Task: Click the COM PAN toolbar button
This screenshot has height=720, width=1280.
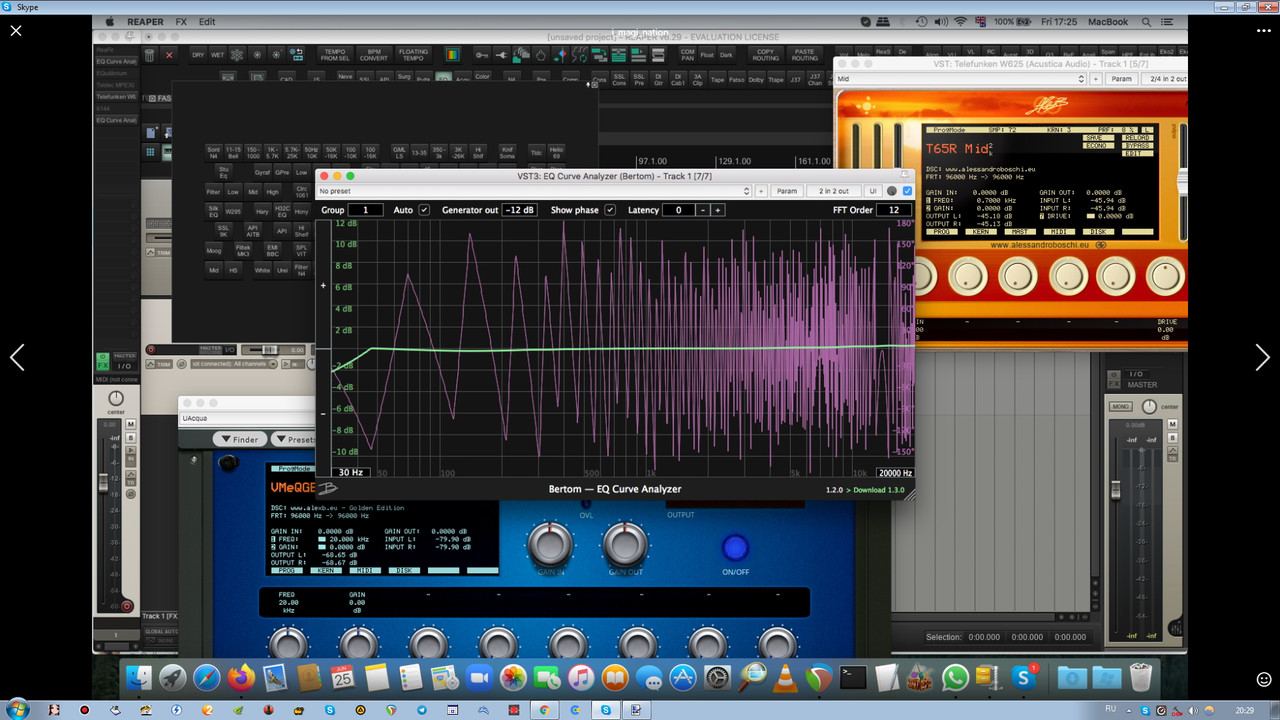Action: [x=687, y=55]
